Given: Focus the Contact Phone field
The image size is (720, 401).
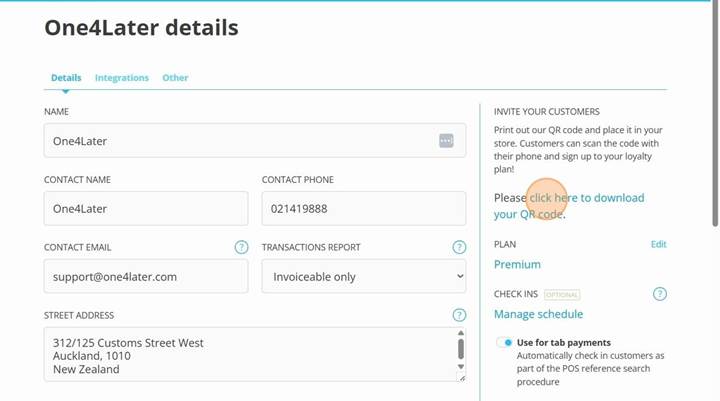Looking at the screenshot, I should [x=364, y=209].
